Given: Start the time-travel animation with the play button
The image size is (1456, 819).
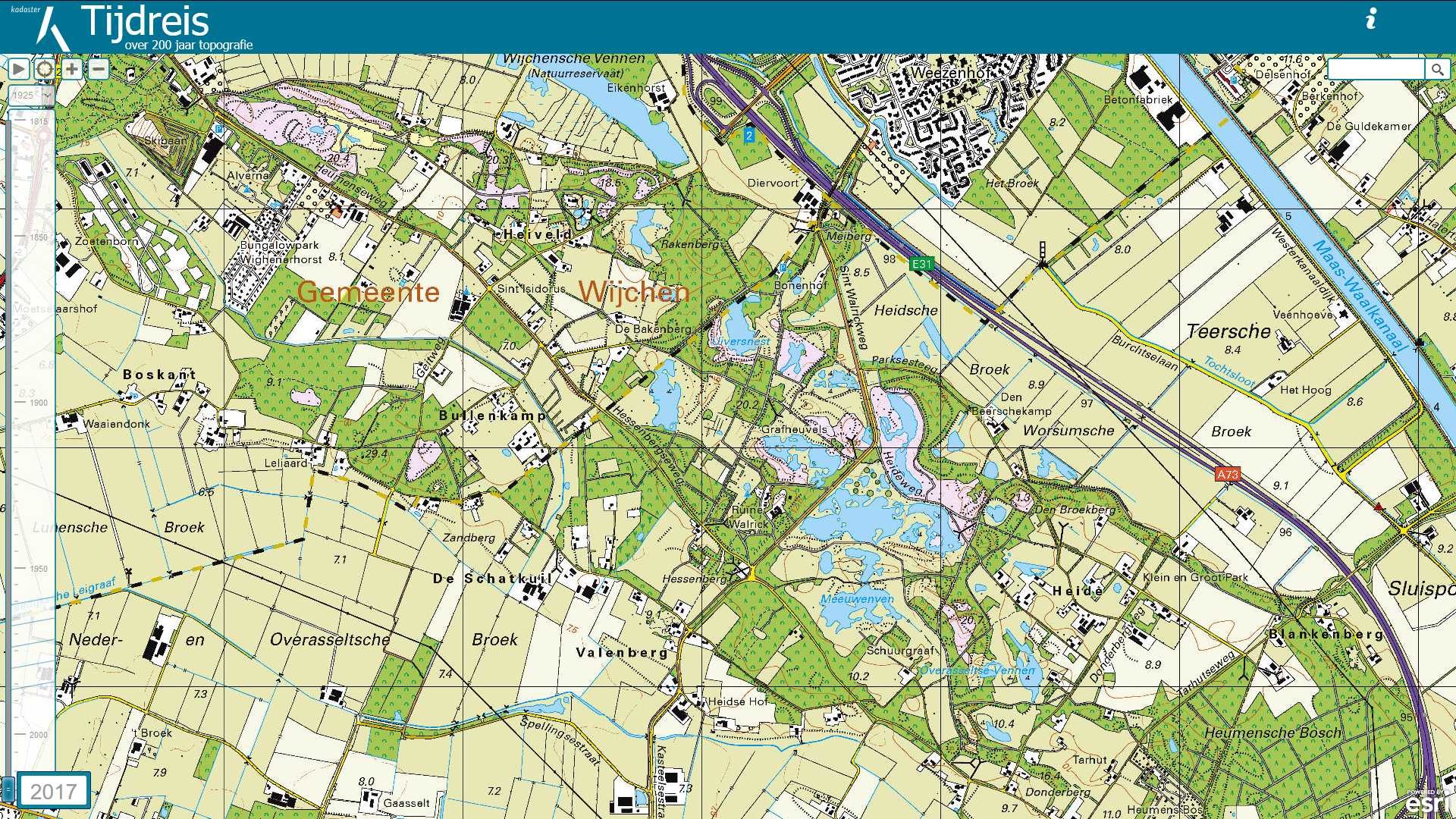Looking at the screenshot, I should [19, 70].
